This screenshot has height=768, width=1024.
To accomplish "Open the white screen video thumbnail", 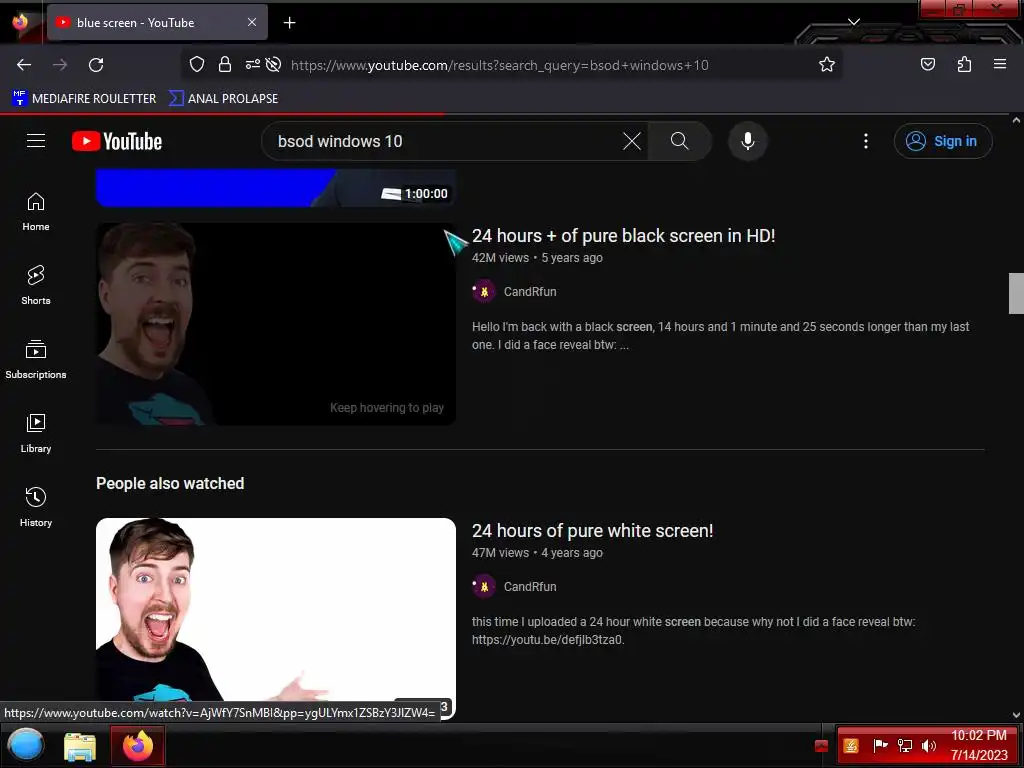I will point(276,618).
